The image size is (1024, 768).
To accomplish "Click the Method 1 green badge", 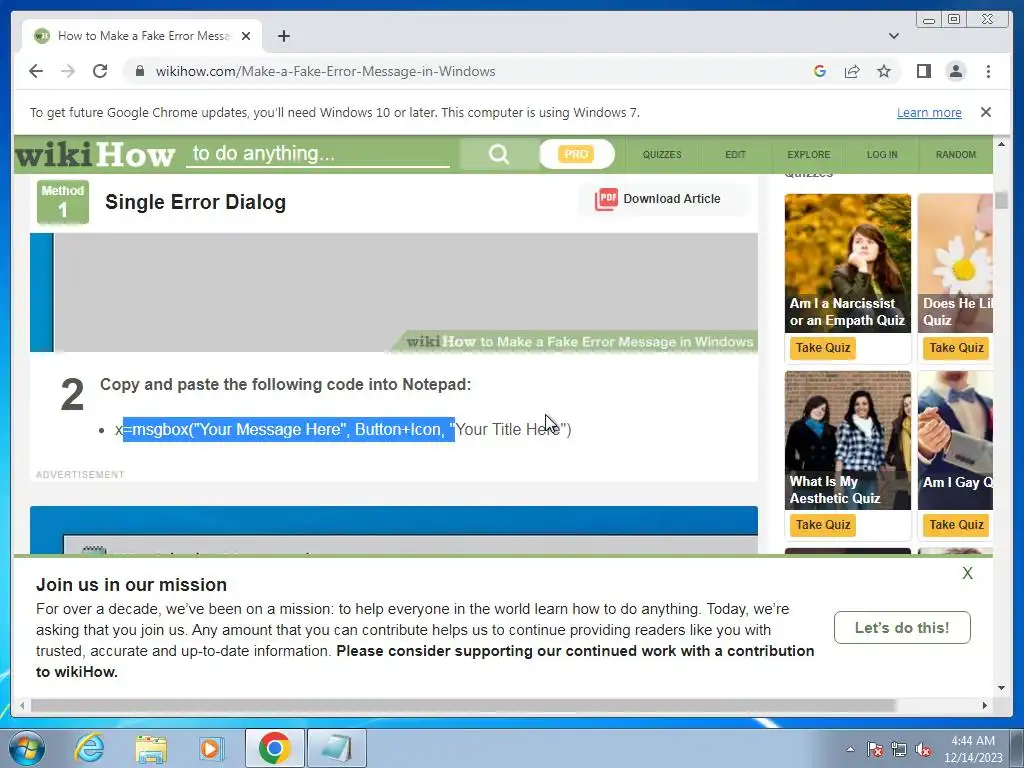I will point(63,202).
